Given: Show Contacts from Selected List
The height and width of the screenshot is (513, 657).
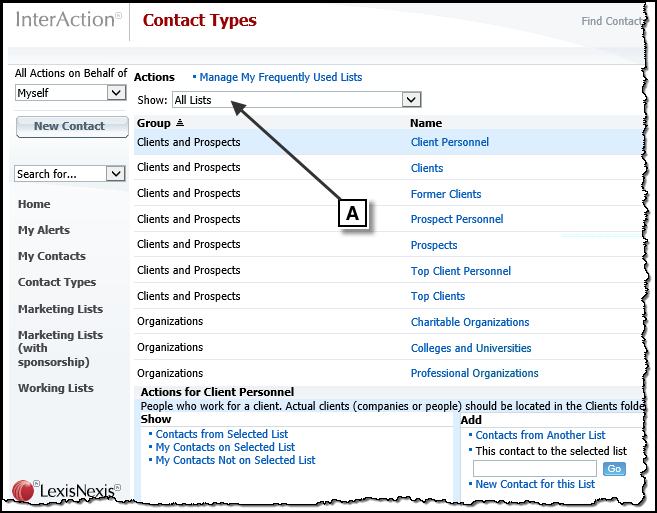Looking at the screenshot, I should pyautogui.click(x=222, y=434).
